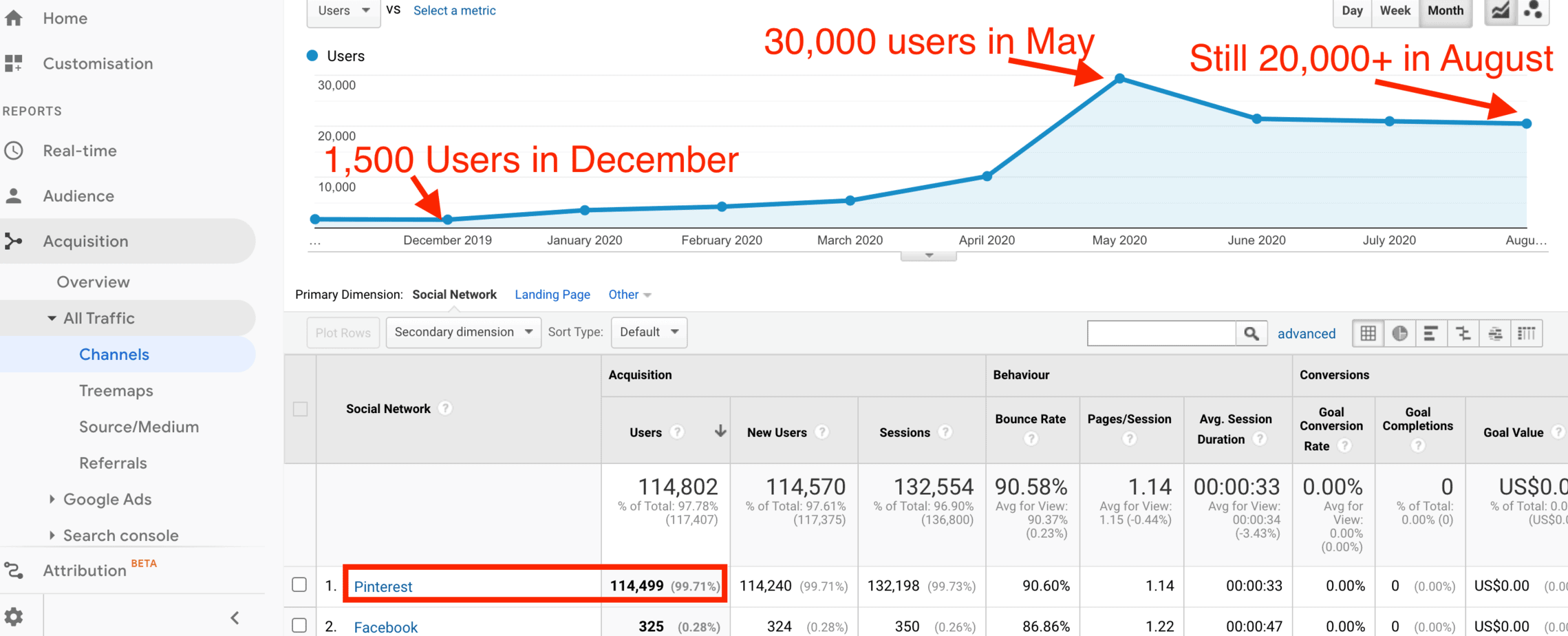
Task: Open the Acquisition Overview report
Action: (x=93, y=282)
